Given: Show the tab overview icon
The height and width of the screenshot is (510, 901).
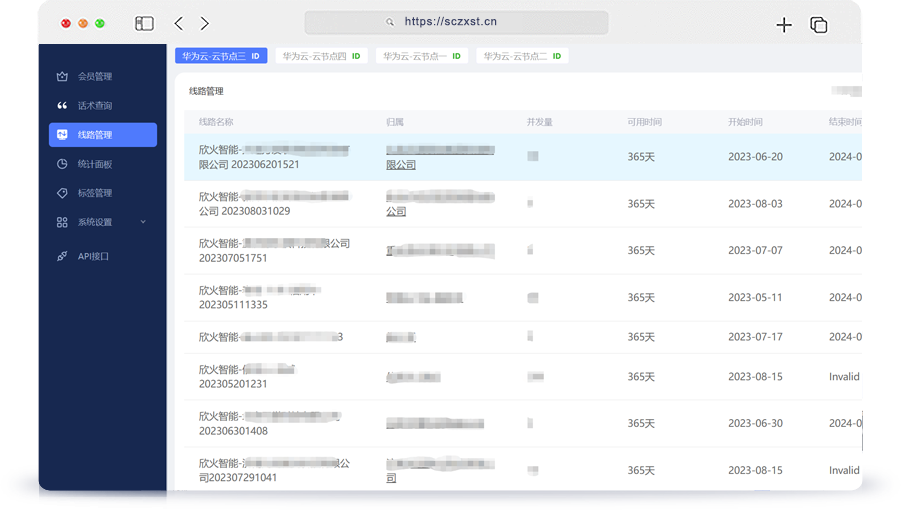Looking at the screenshot, I should pyautogui.click(x=818, y=25).
